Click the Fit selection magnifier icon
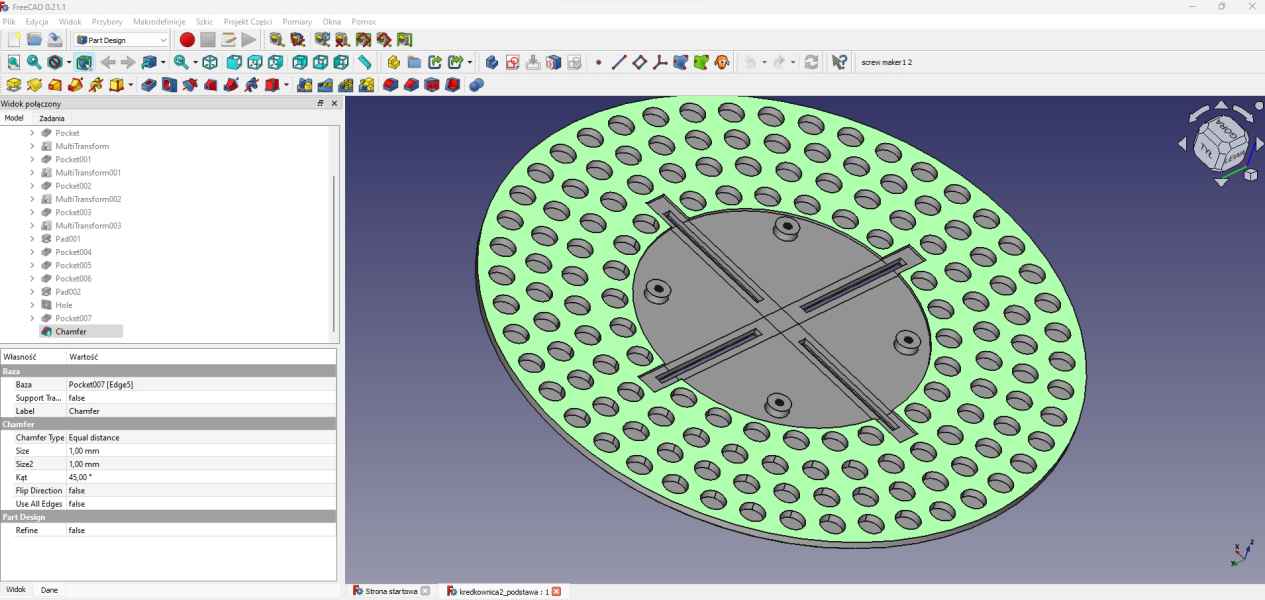Viewport: 1265px width, 600px height. click(x=34, y=62)
